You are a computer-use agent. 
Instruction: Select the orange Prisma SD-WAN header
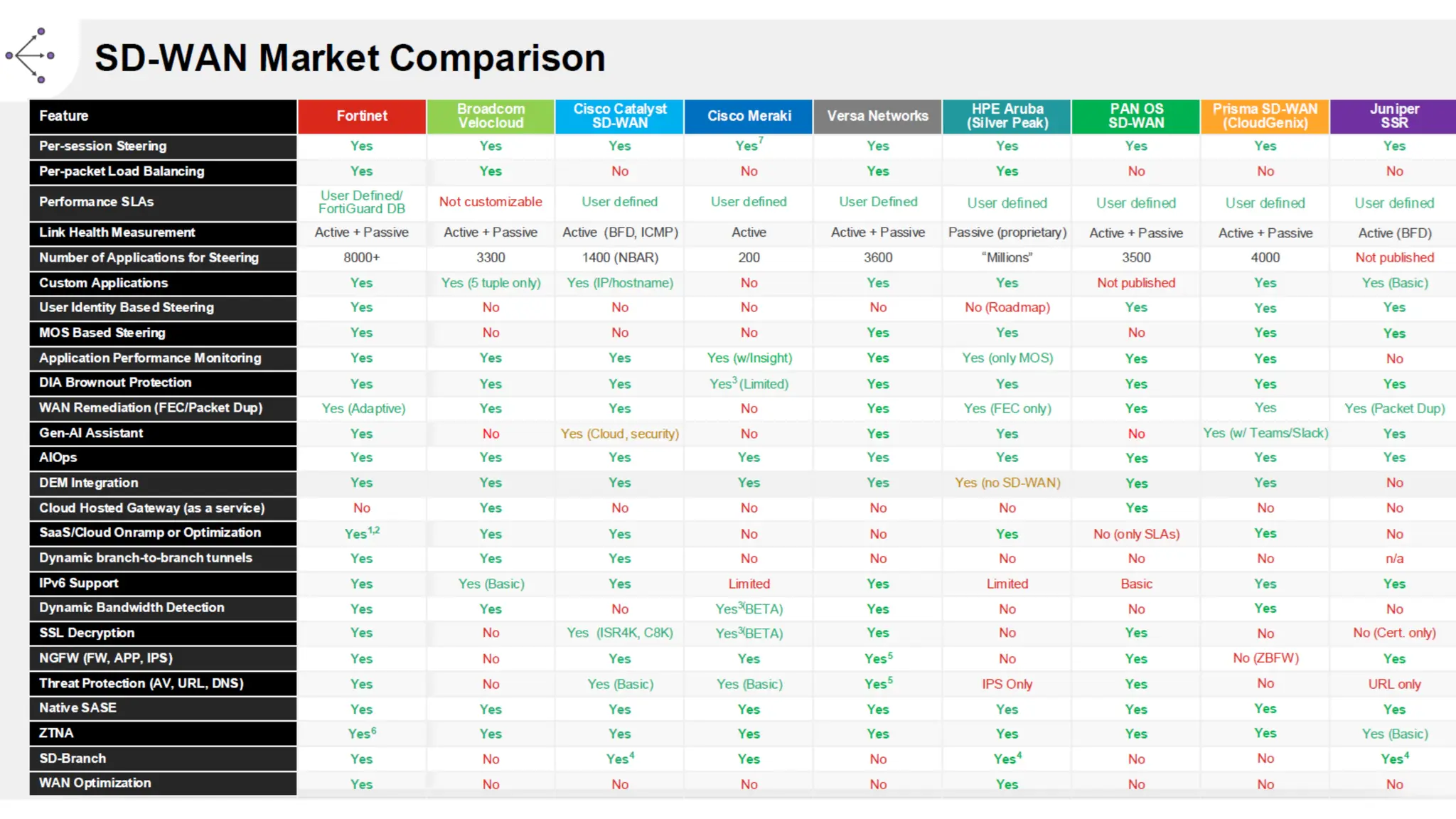(1265, 116)
